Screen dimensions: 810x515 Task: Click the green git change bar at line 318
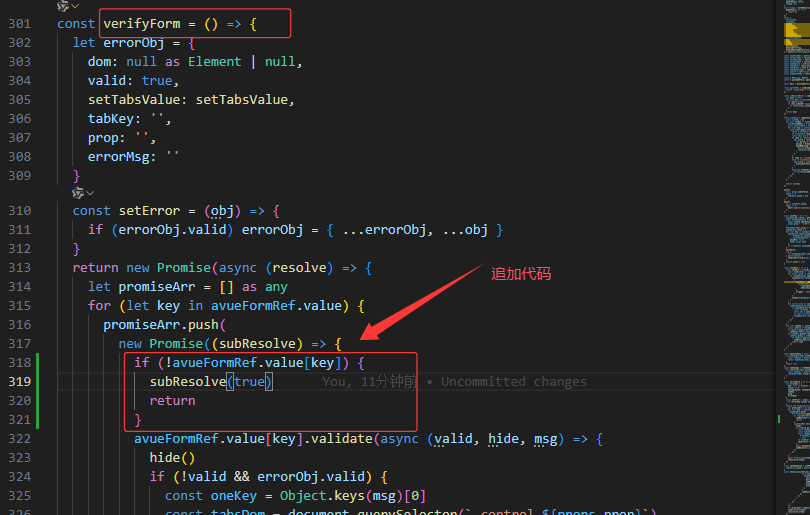38,362
